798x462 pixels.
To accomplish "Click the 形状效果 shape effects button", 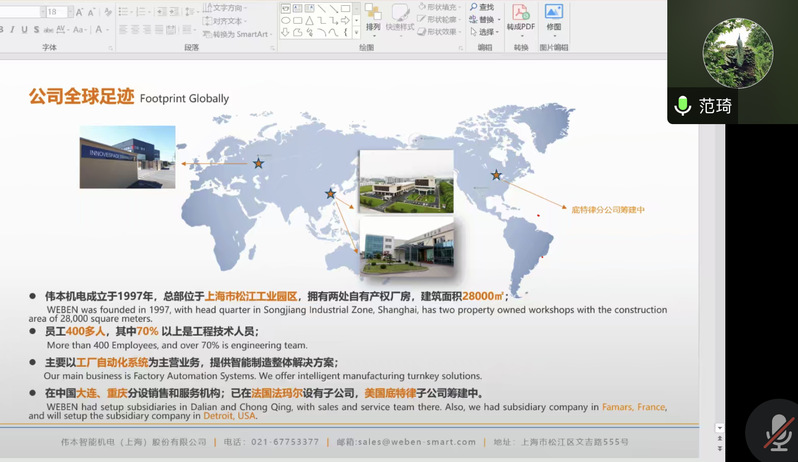I will (438, 32).
